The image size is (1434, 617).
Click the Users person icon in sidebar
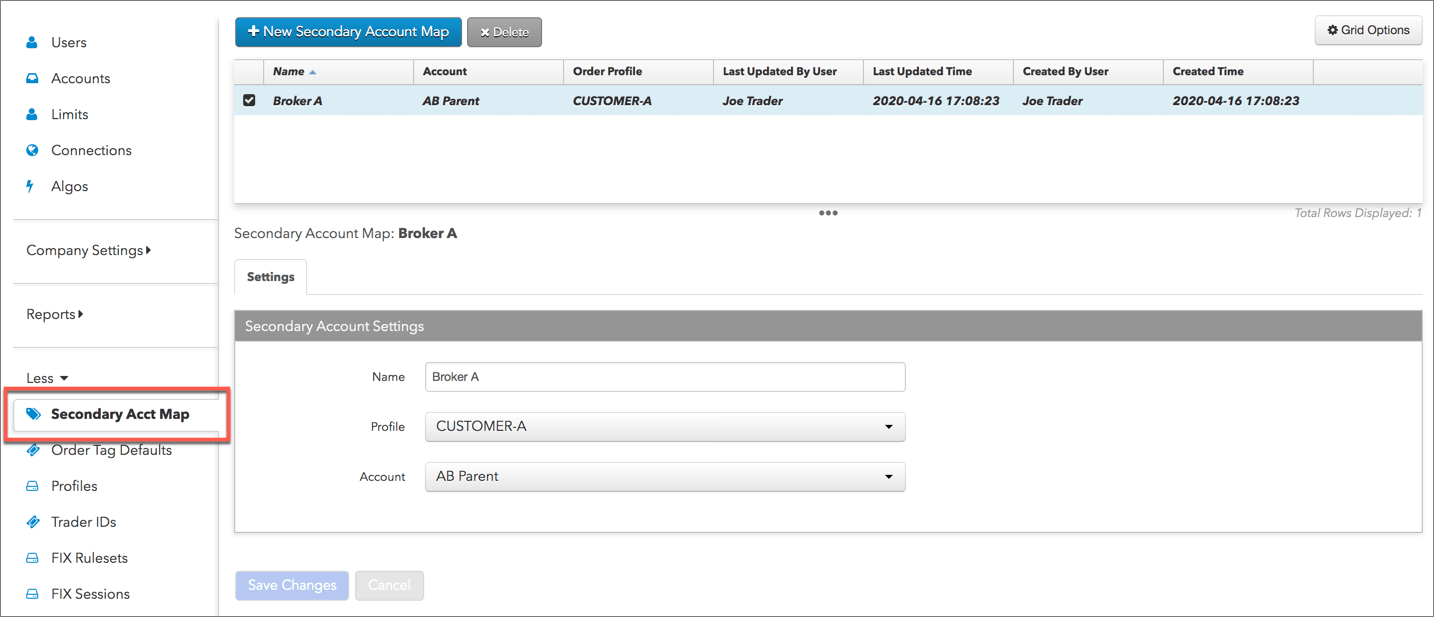click(32, 42)
